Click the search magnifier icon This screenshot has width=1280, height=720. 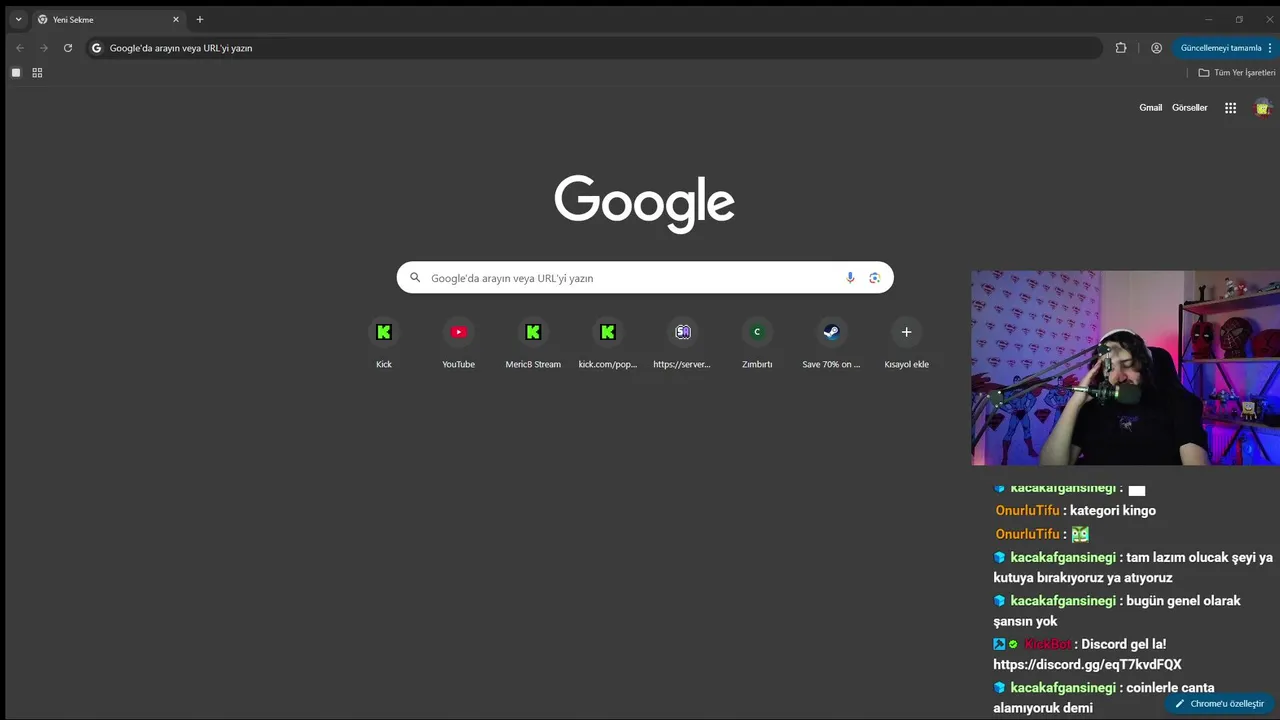(415, 278)
